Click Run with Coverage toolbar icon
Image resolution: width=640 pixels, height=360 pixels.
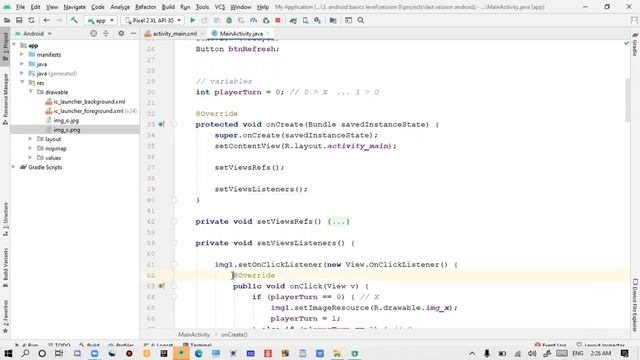(241, 20)
